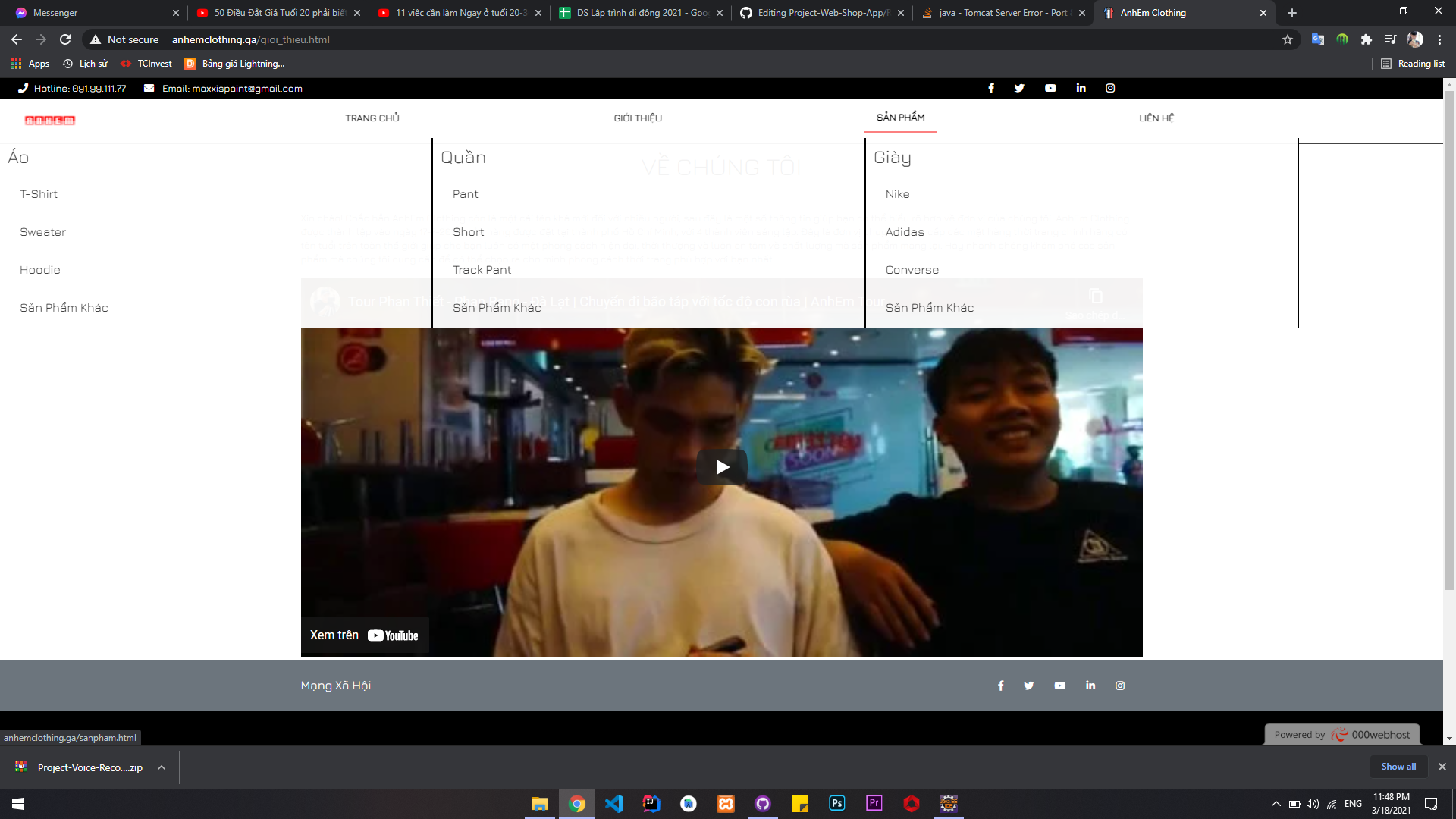Expand download options for Project-Voice zip
Image resolution: width=1456 pixels, height=819 pixels.
(162, 767)
